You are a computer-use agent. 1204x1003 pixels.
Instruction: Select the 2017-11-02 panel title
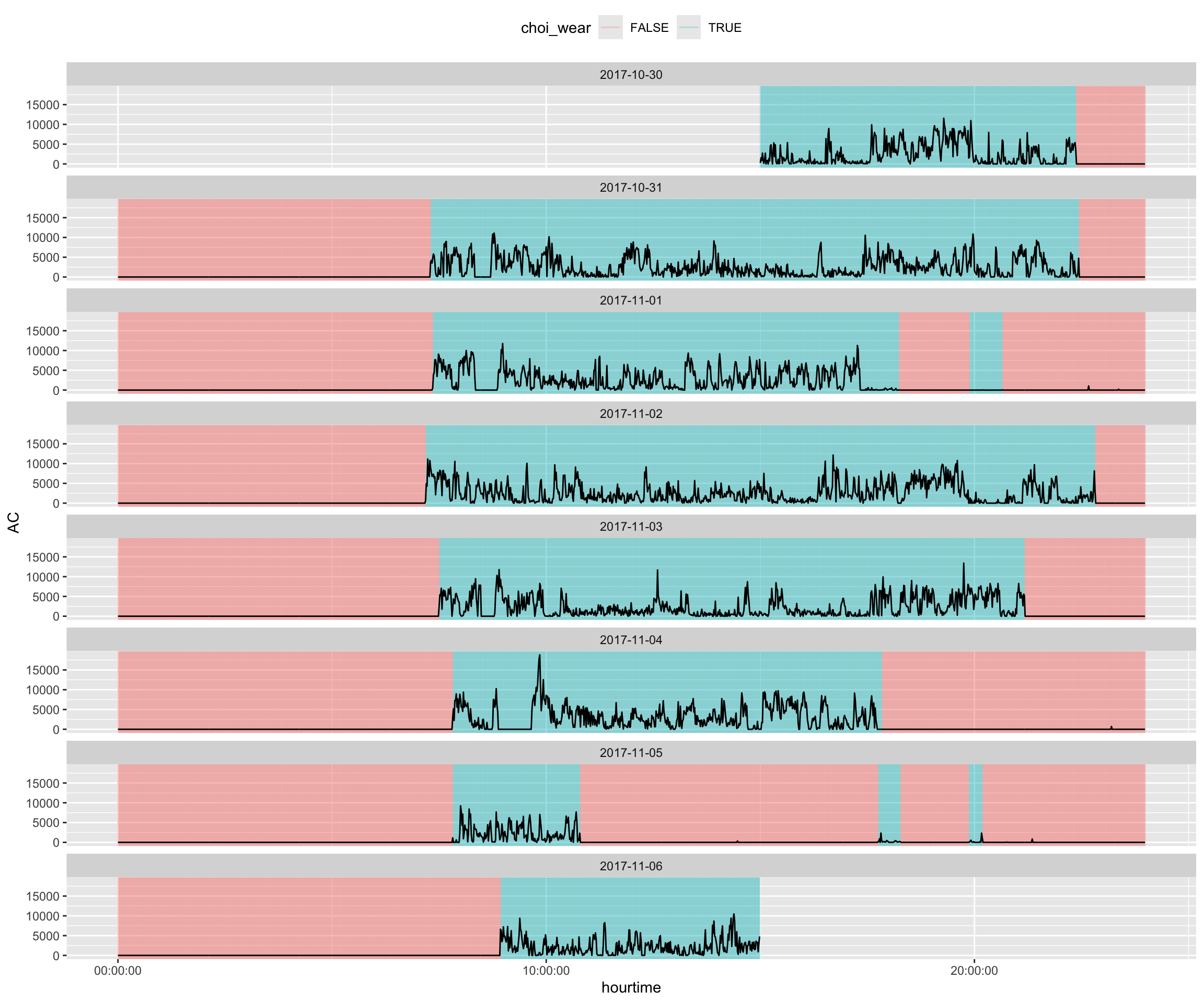[x=631, y=413]
